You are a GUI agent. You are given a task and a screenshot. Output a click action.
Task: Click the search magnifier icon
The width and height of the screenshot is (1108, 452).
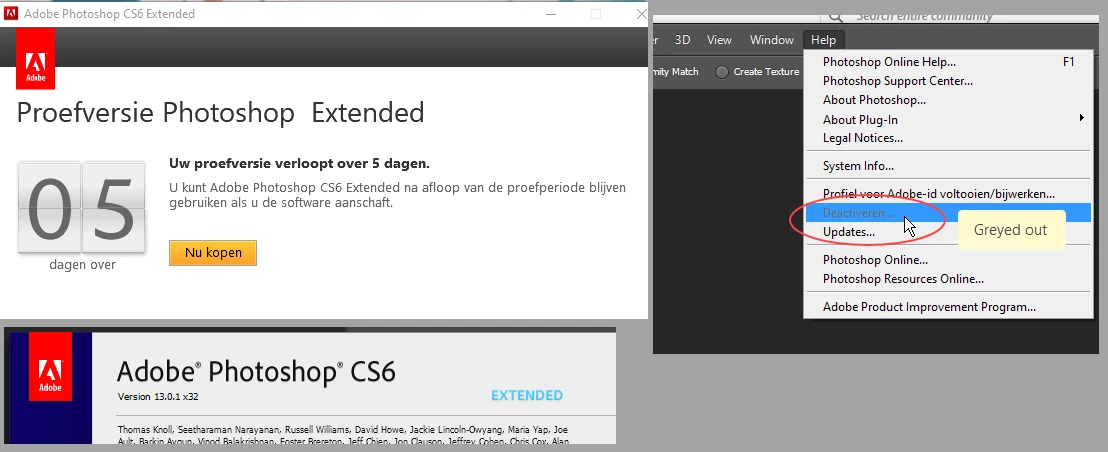(835, 16)
